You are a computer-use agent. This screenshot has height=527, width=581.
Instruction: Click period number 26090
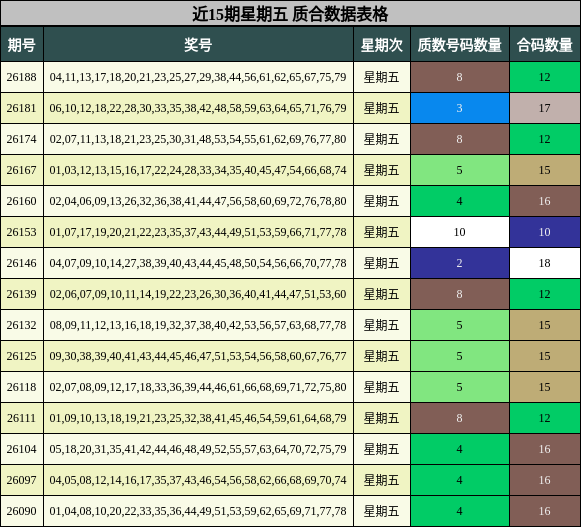tap(21, 511)
